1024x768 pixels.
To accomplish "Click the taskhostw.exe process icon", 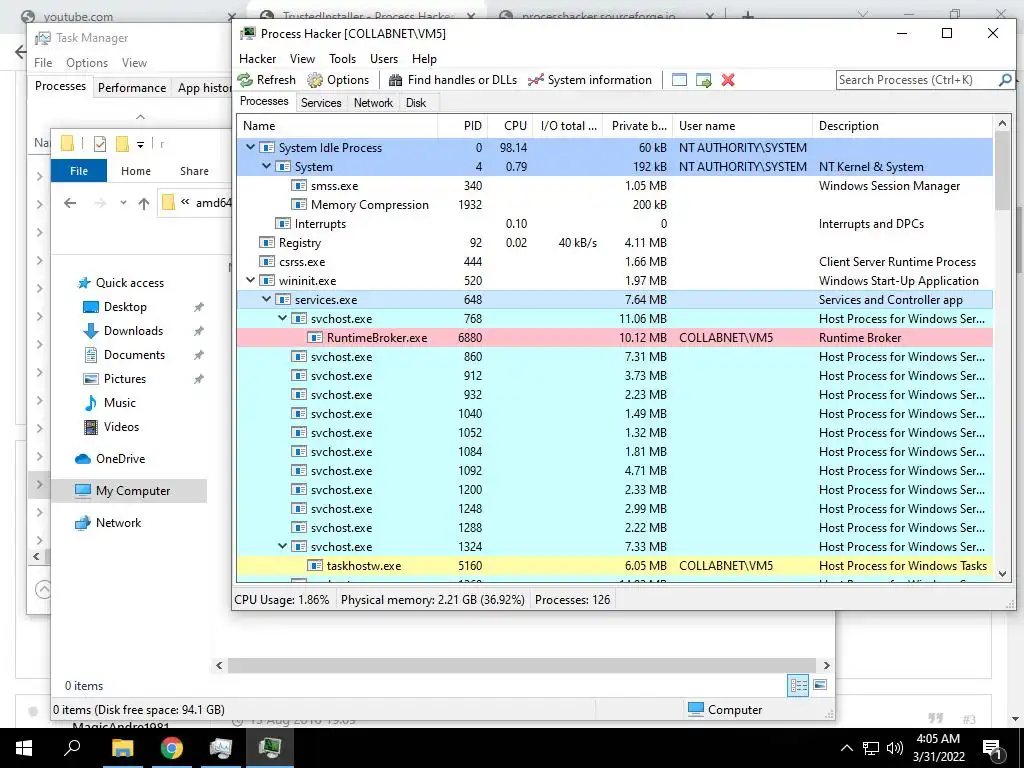I will click(x=315, y=566).
